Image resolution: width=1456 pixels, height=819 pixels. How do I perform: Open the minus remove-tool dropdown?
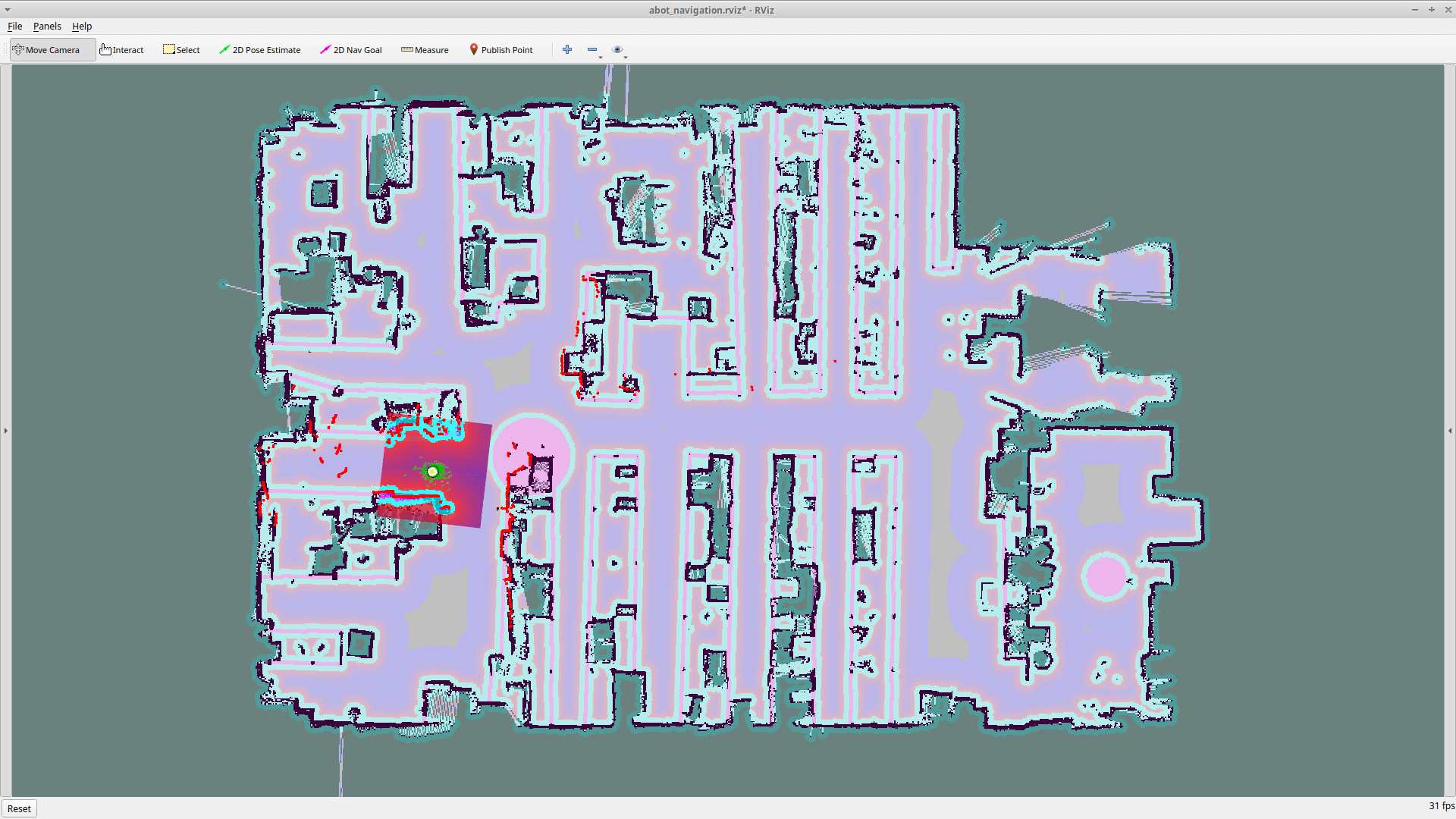point(595,50)
